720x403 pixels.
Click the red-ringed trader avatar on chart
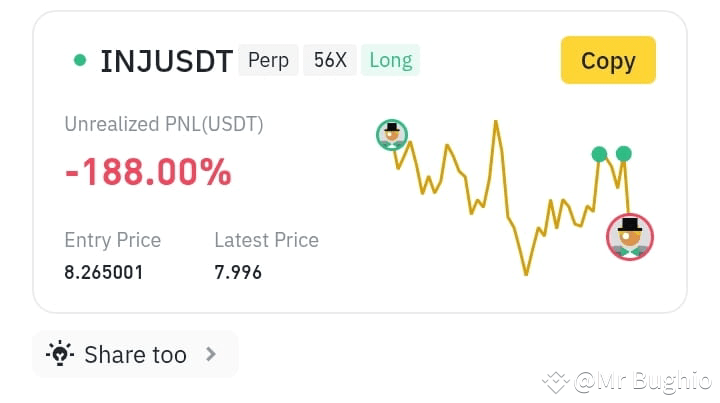point(630,237)
